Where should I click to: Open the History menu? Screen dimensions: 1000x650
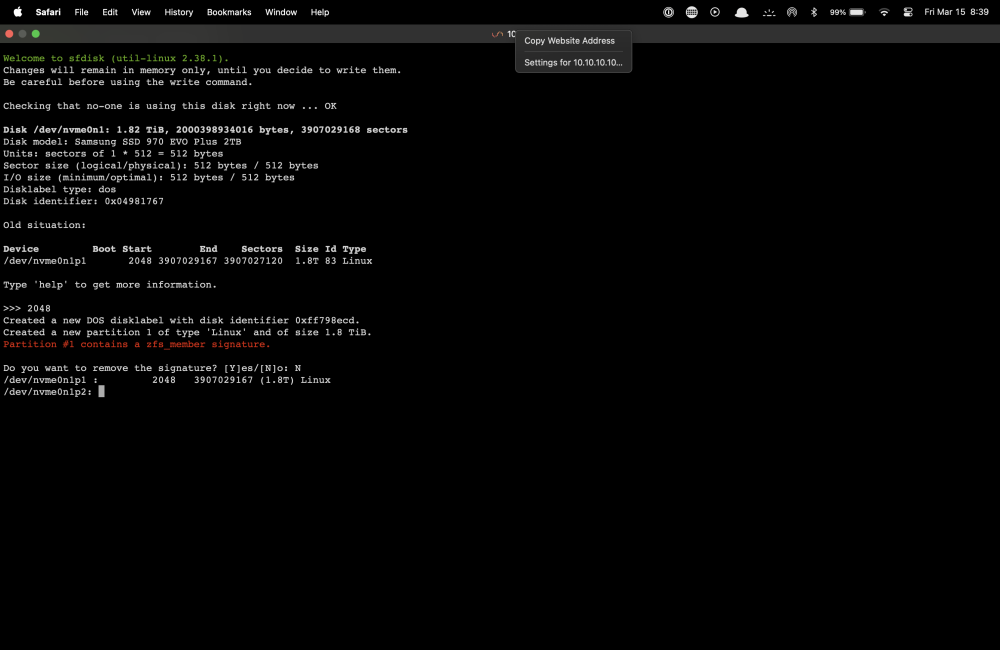(179, 12)
